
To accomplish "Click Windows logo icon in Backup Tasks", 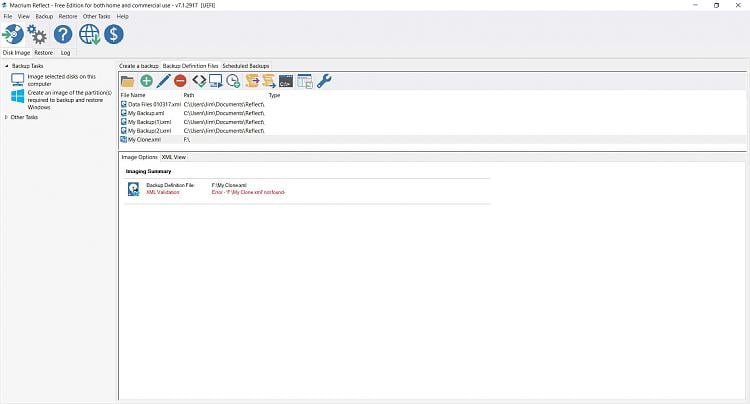I will point(18,96).
